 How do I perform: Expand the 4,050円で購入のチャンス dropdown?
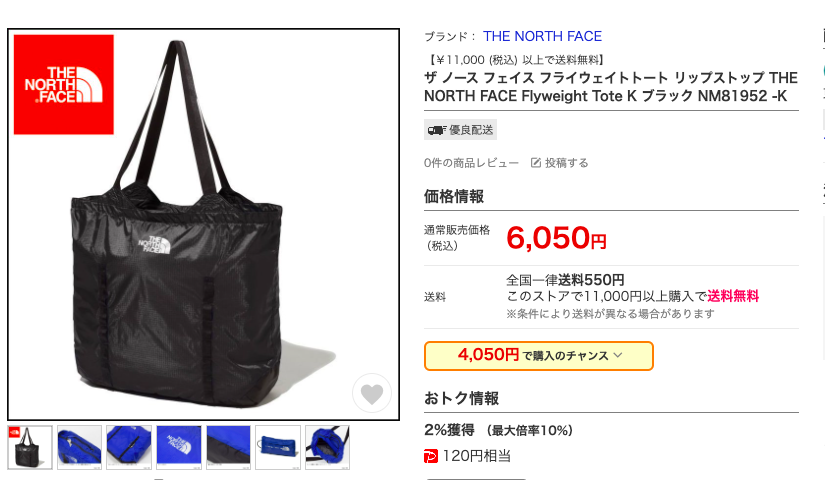(539, 356)
